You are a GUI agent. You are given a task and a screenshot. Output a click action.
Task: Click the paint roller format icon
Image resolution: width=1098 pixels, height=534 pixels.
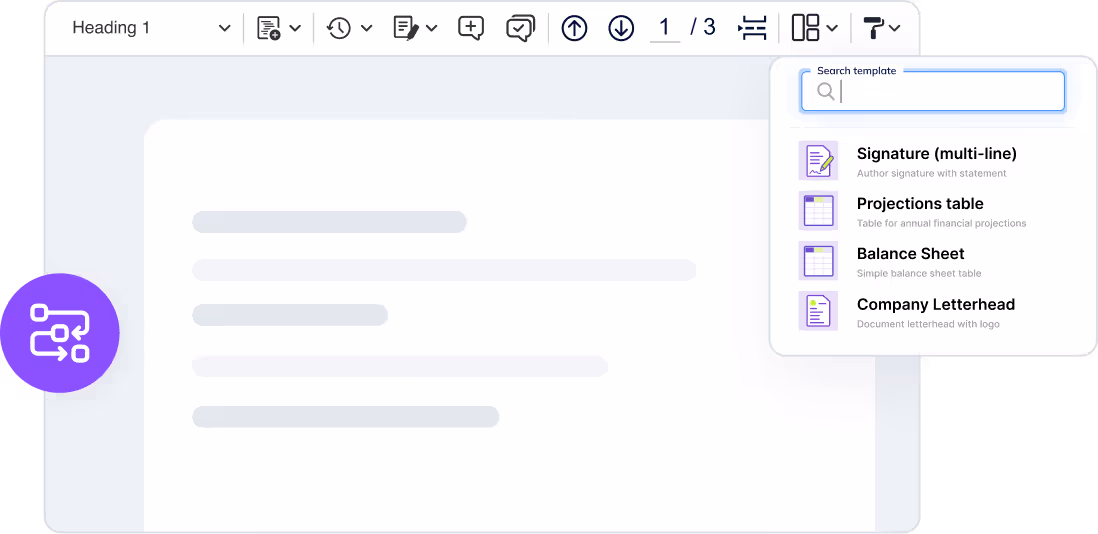pos(873,28)
